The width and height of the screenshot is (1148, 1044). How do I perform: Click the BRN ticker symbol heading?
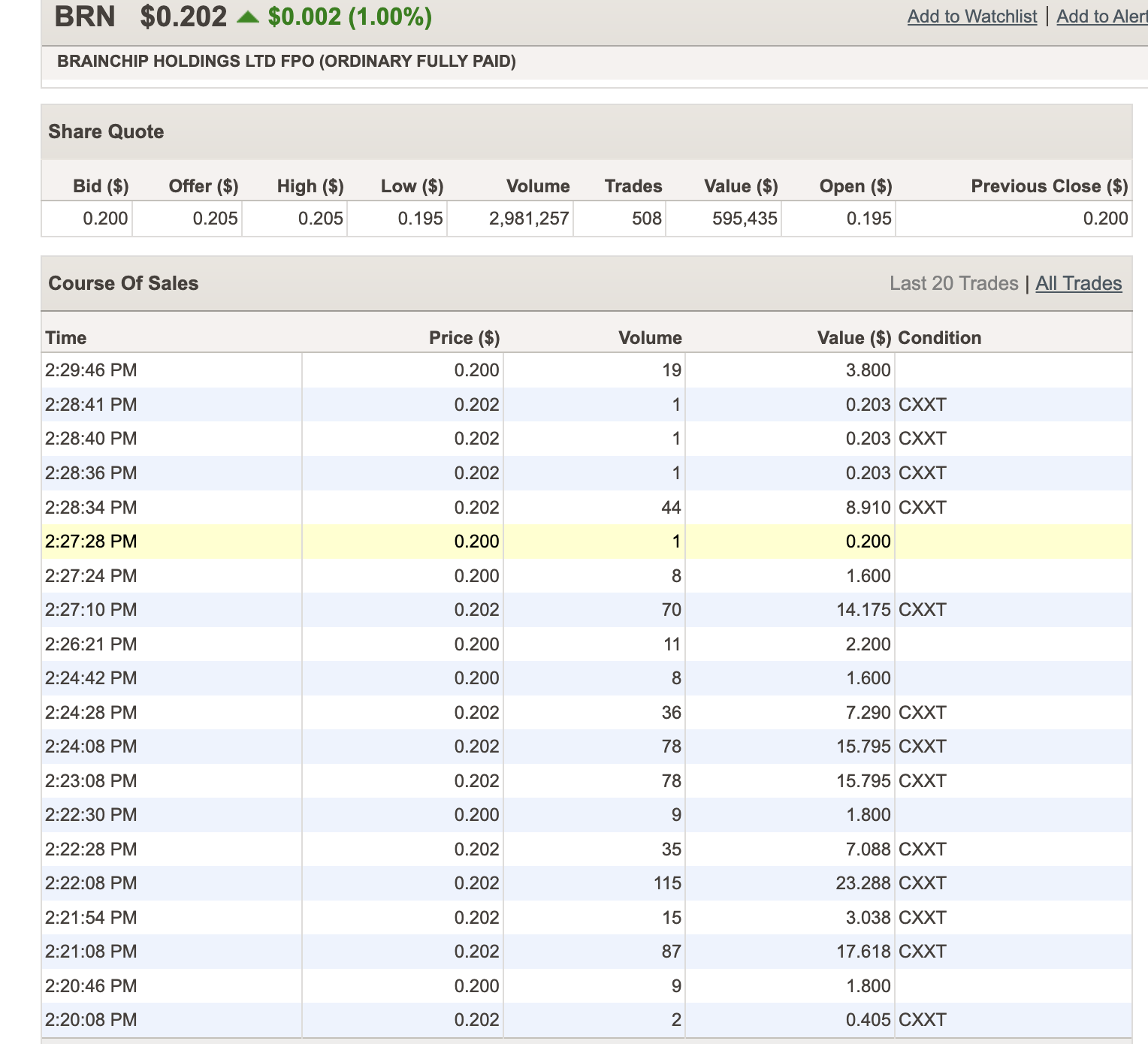pos(85,17)
